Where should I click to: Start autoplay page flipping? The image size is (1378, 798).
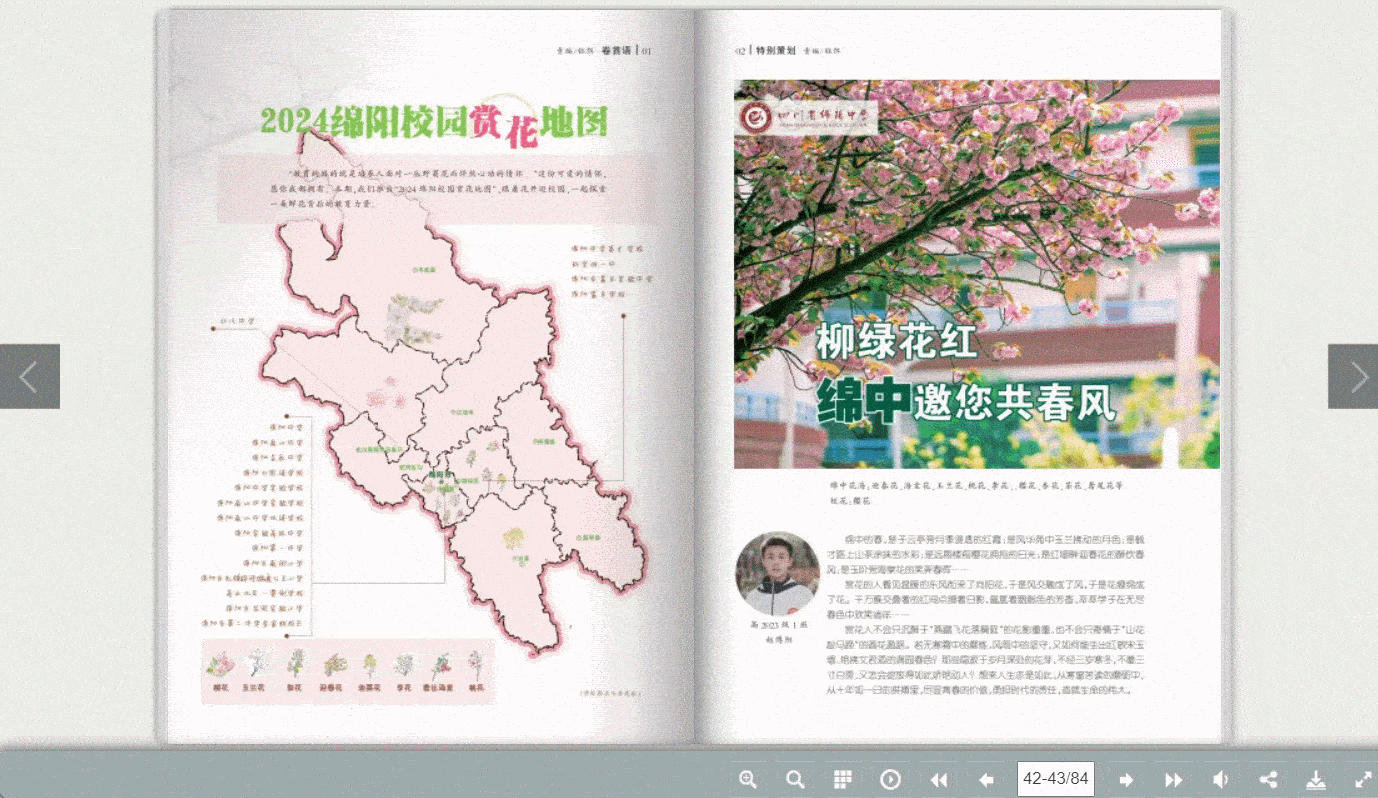pos(890,779)
